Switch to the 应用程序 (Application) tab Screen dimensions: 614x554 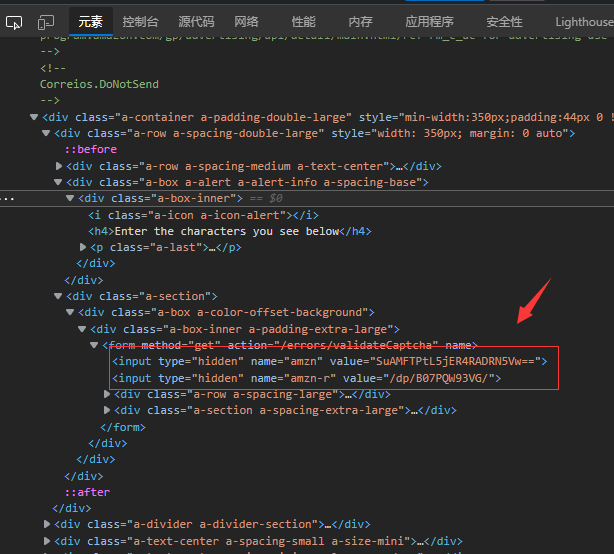coord(430,22)
